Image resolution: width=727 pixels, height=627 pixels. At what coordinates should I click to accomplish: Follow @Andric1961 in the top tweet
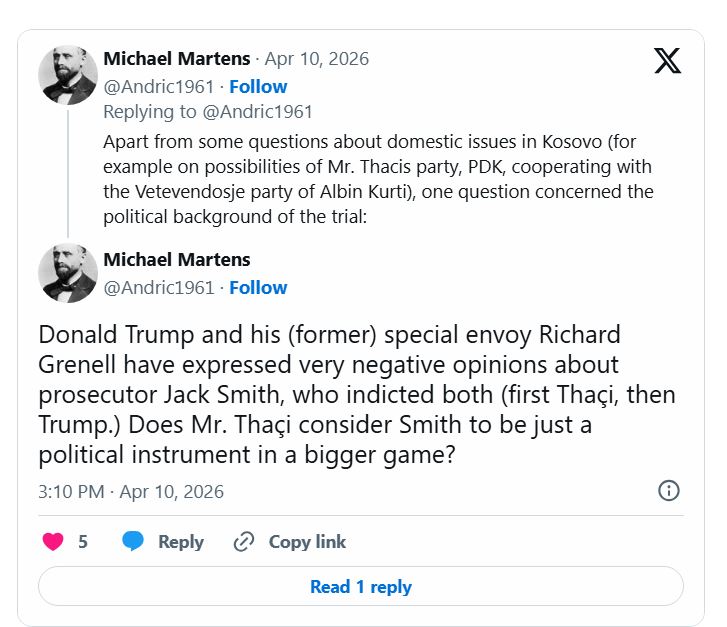click(x=258, y=86)
